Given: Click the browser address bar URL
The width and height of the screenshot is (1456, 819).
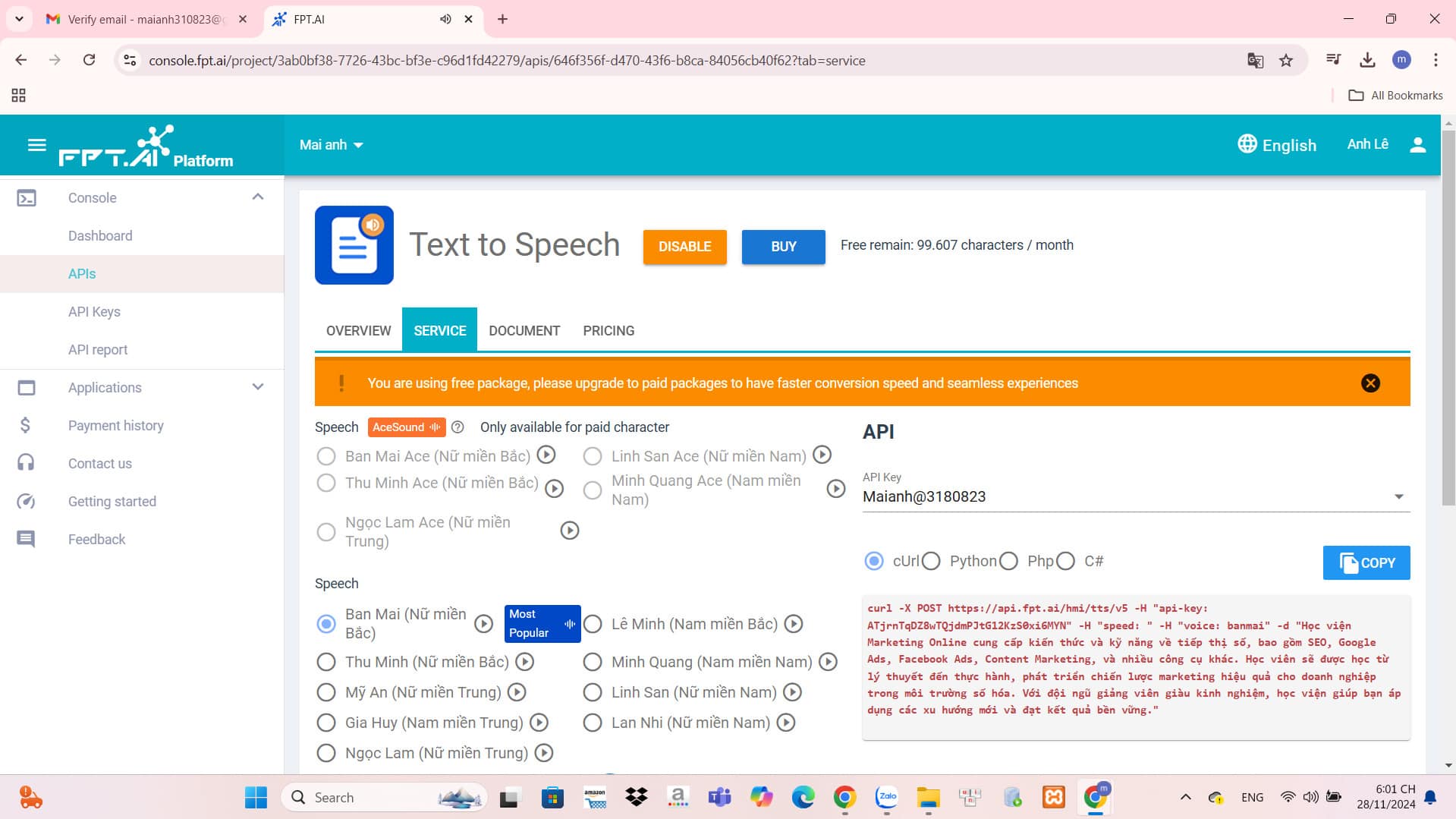Looking at the screenshot, I should click(507, 61).
